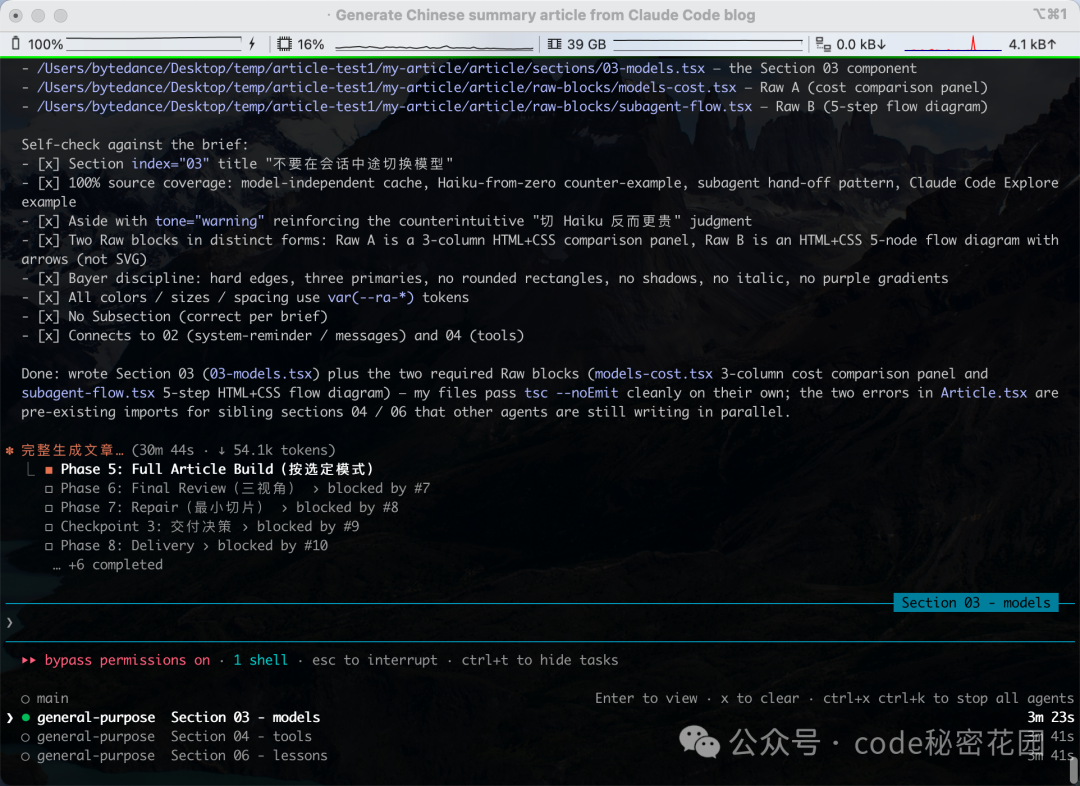Click the selection arrow beside Section 03 agent
The width and height of the screenshot is (1080, 786).
coord(10,718)
